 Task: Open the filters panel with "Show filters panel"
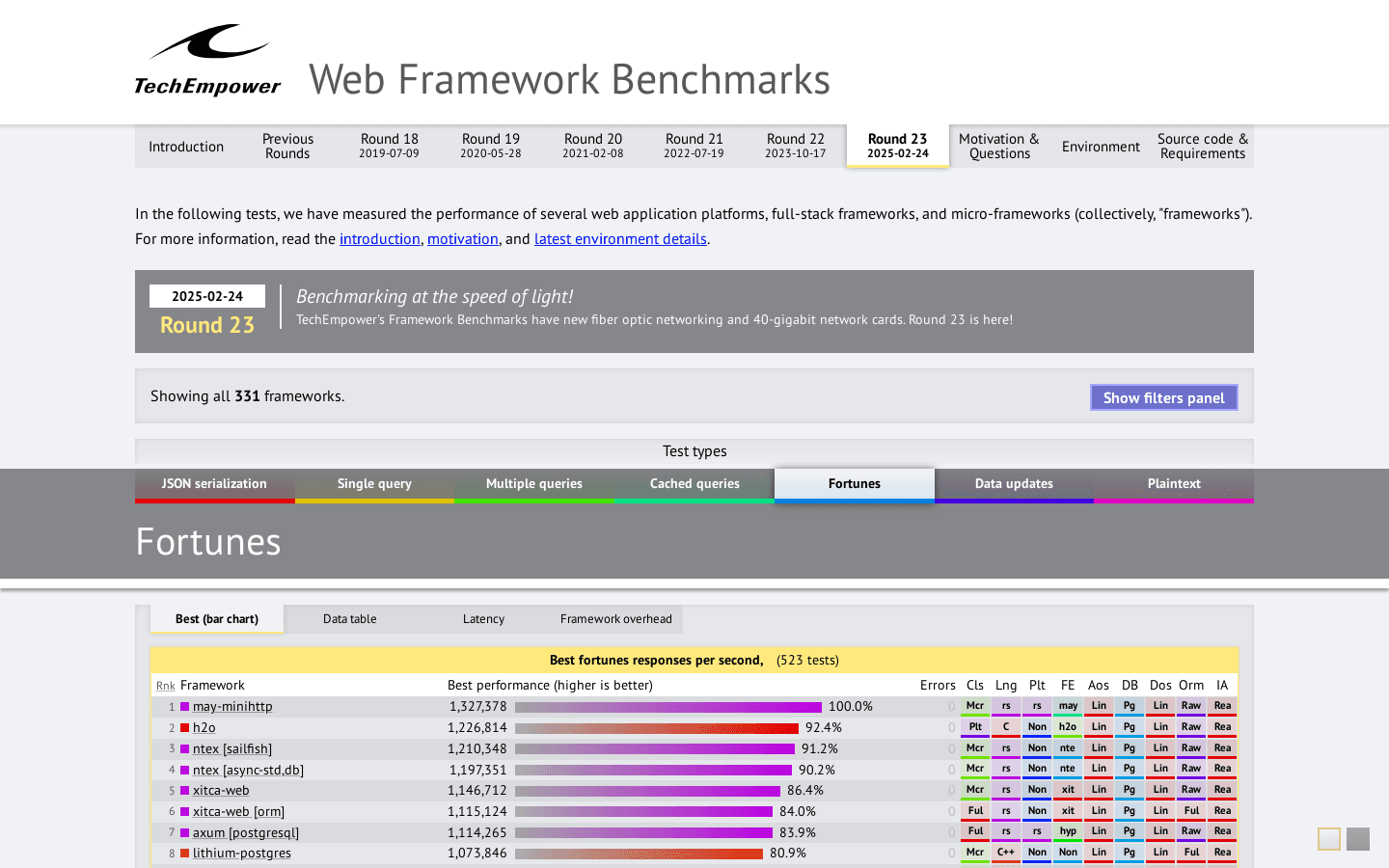[x=1163, y=397]
